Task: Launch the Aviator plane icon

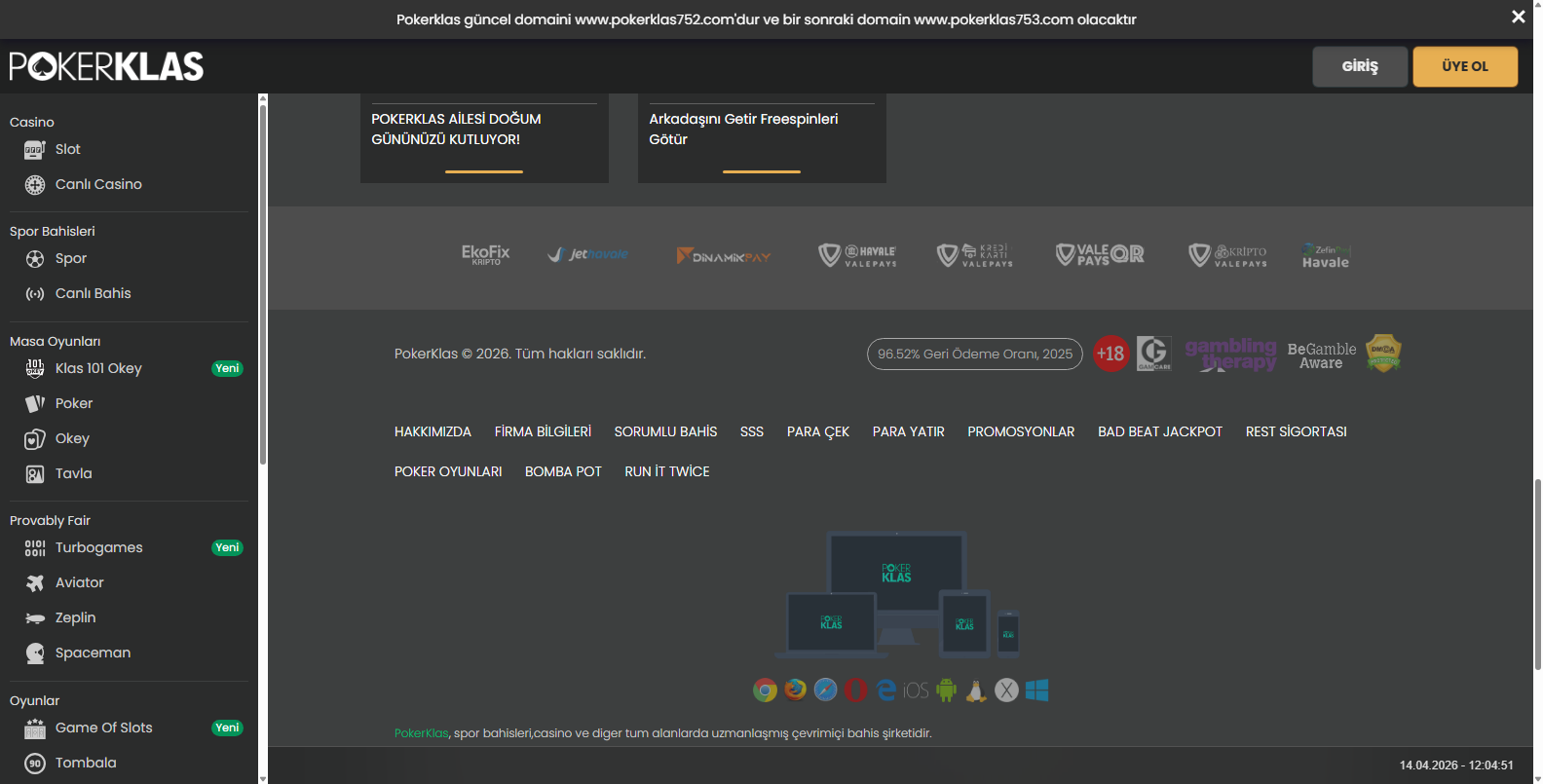Action: pyautogui.click(x=35, y=582)
